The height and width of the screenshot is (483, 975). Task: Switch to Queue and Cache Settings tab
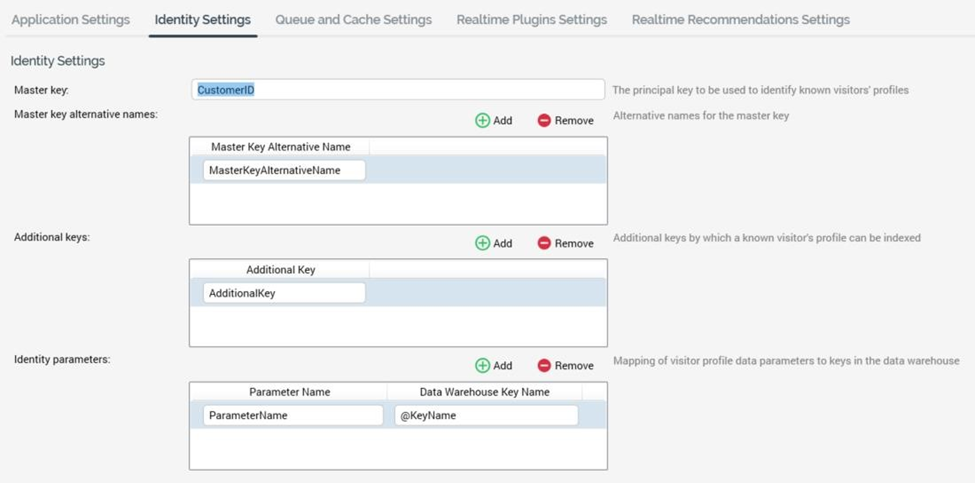tap(353, 20)
